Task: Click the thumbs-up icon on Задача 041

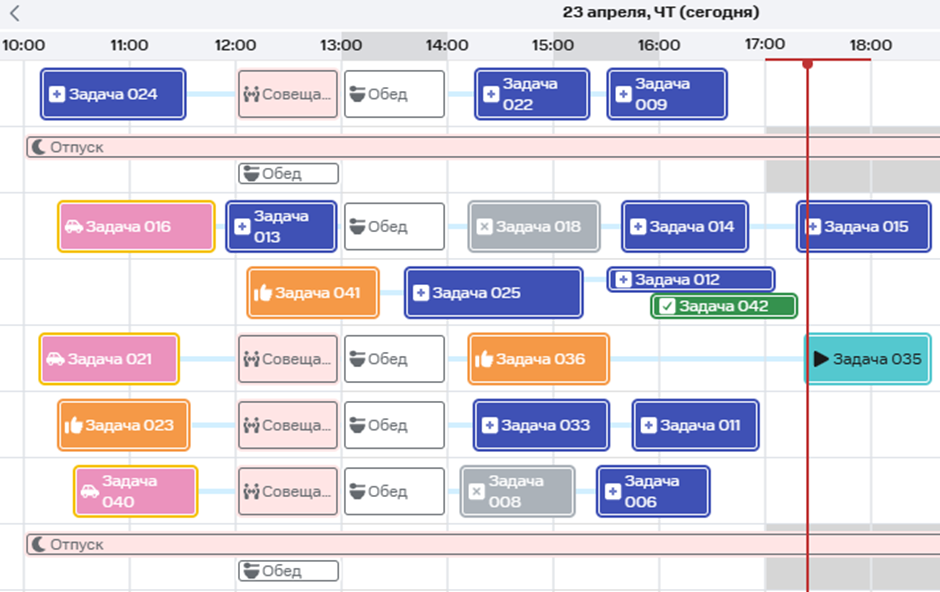Action: [263, 293]
